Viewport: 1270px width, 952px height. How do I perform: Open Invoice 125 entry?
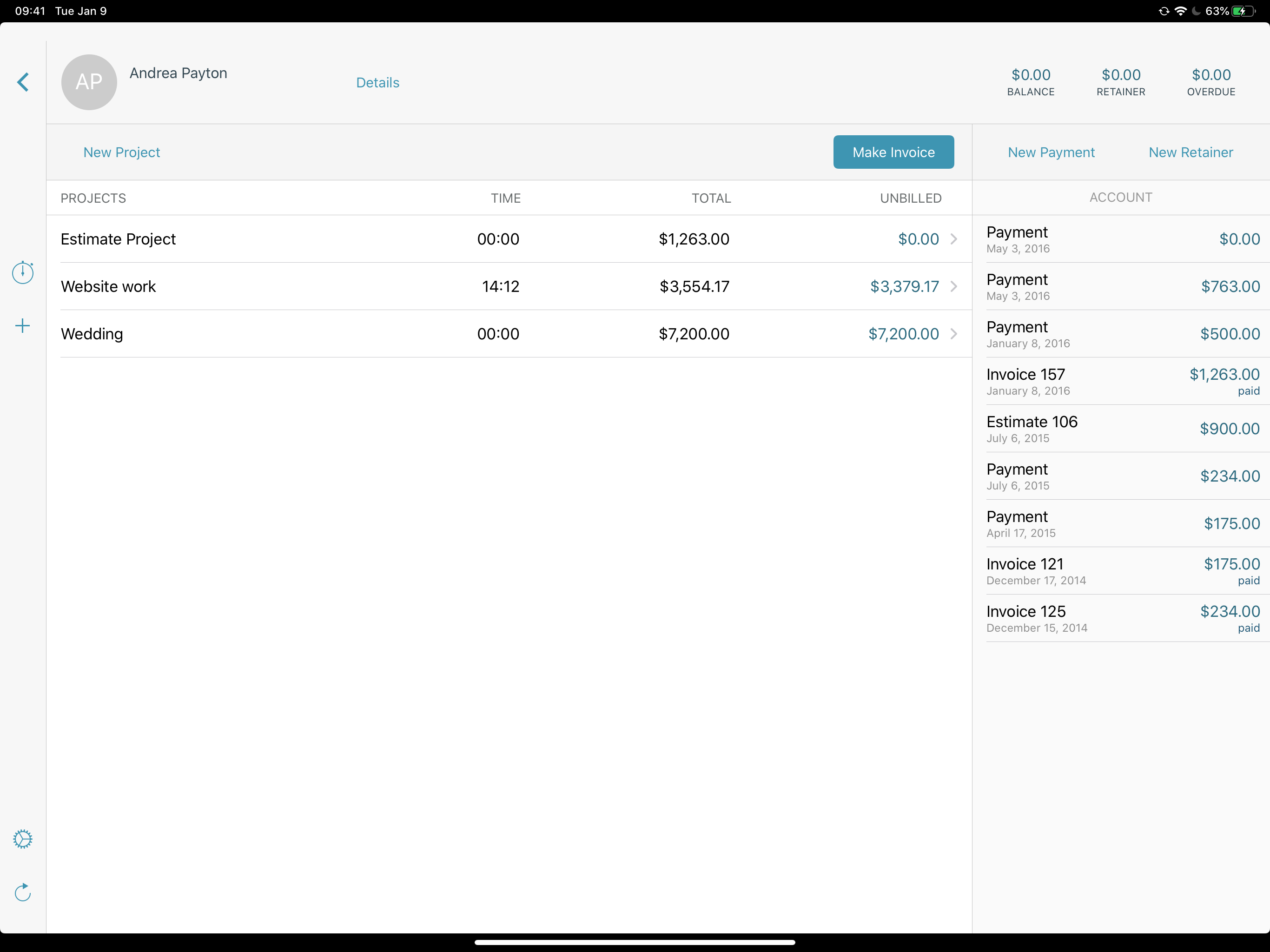point(1121,618)
